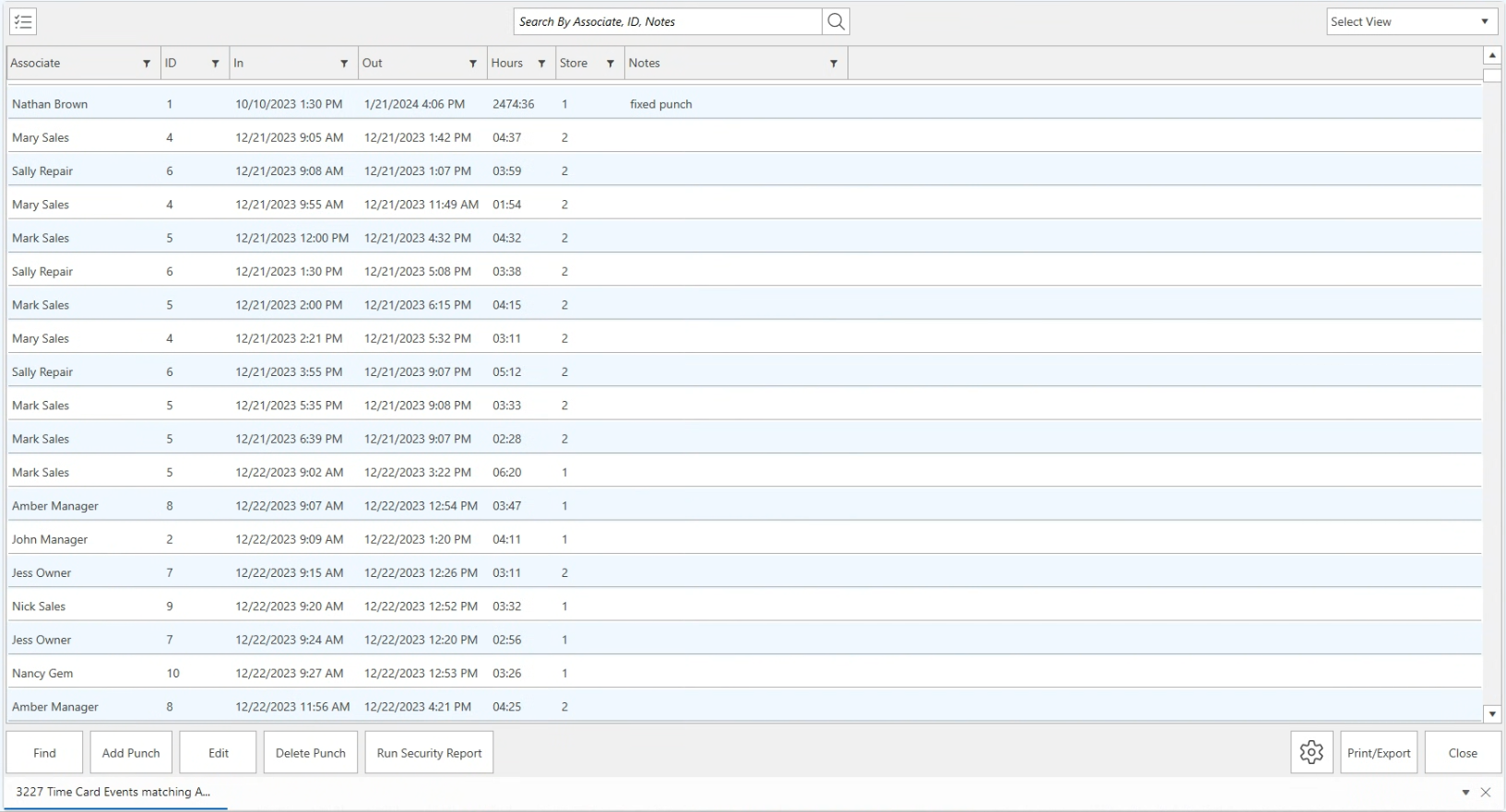Click the checklist icon at top left
This screenshot has width=1506, height=812.
tap(23, 22)
